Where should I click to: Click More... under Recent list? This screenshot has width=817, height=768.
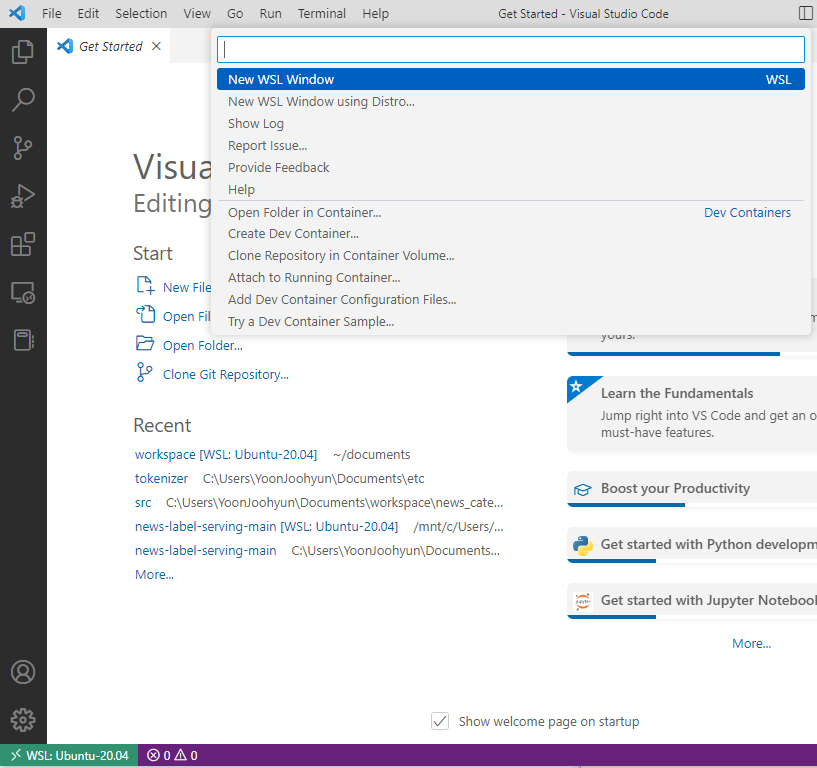[154, 574]
